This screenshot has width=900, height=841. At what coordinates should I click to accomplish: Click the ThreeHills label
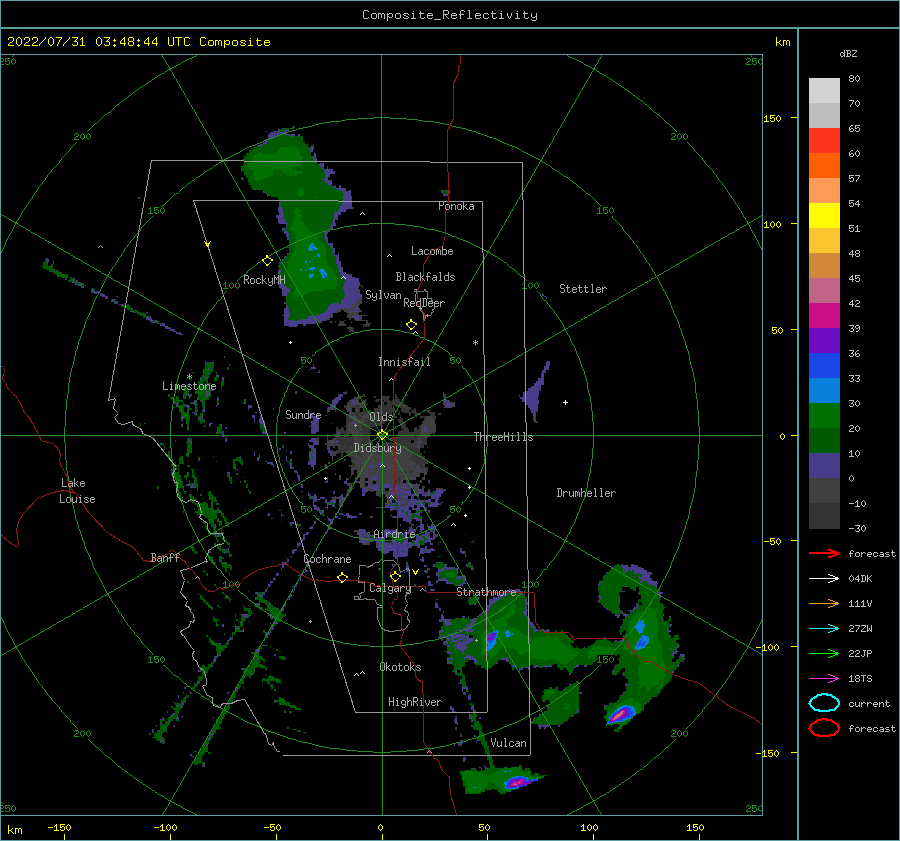pos(503,437)
